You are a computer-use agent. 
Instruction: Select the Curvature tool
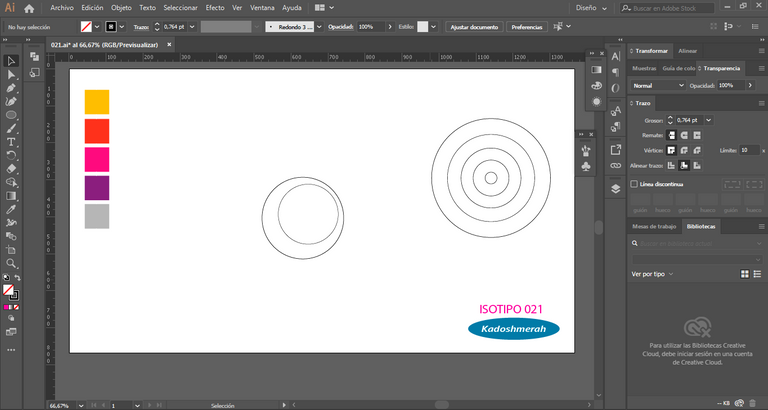[x=11, y=101]
